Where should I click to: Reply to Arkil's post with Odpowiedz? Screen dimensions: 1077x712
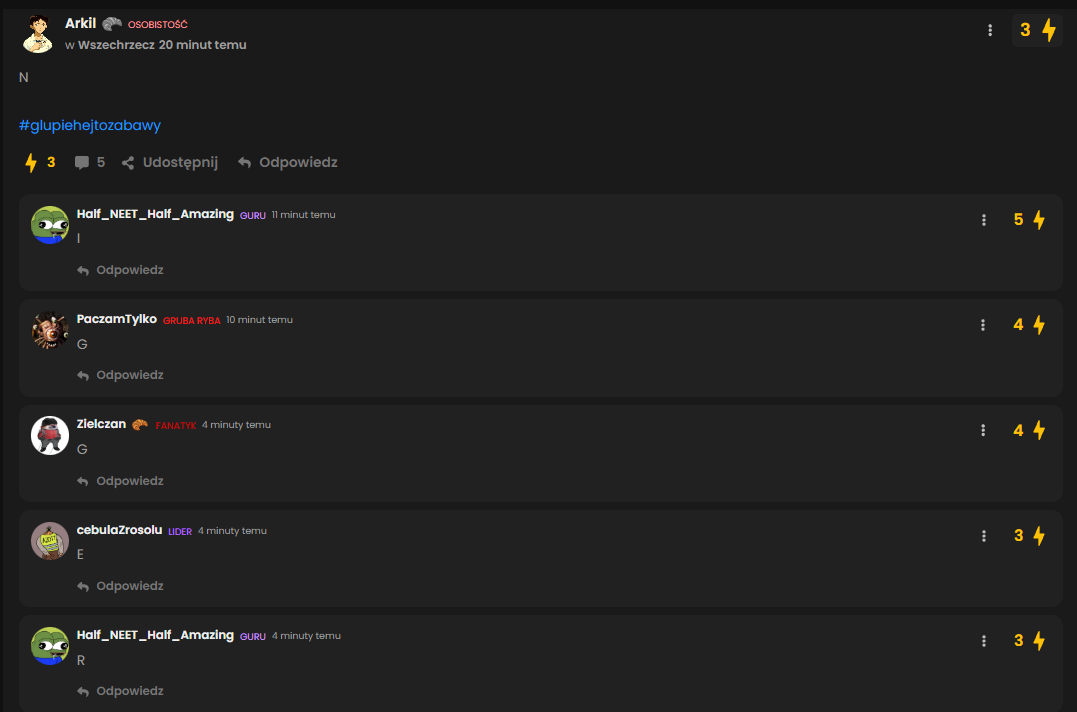click(288, 163)
